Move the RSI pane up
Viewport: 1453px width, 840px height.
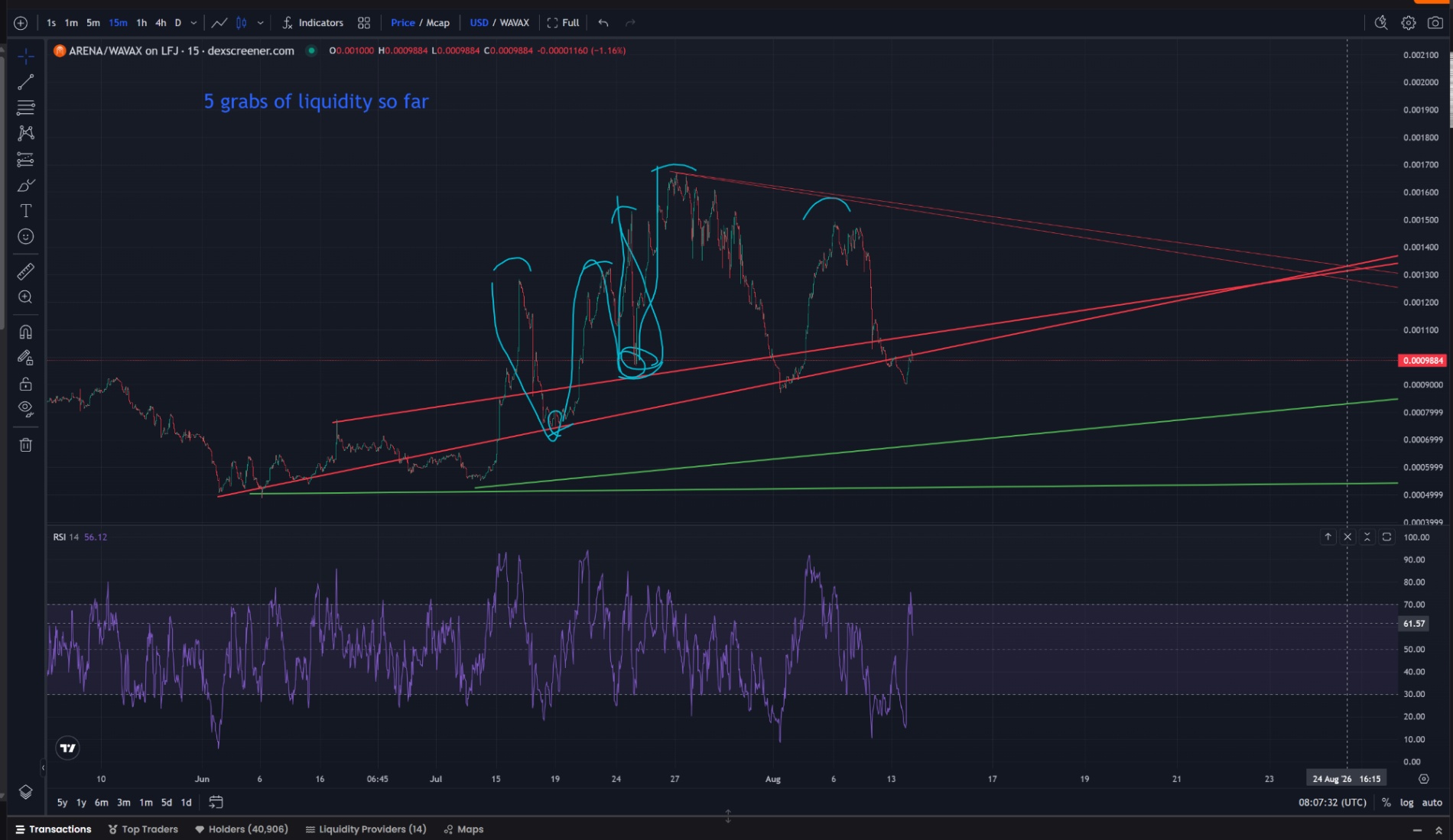point(1328,537)
